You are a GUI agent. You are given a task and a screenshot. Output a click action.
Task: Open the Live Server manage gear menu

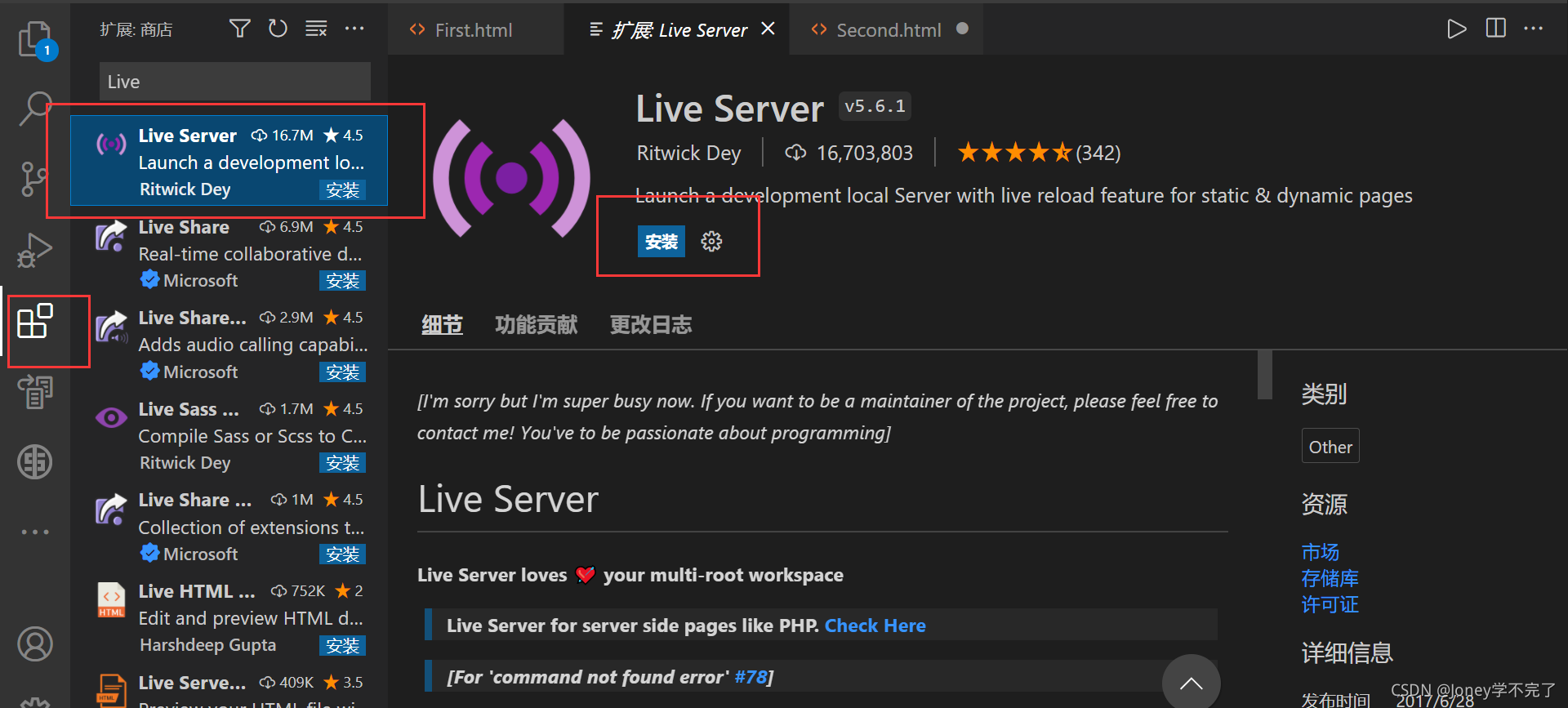coord(711,242)
